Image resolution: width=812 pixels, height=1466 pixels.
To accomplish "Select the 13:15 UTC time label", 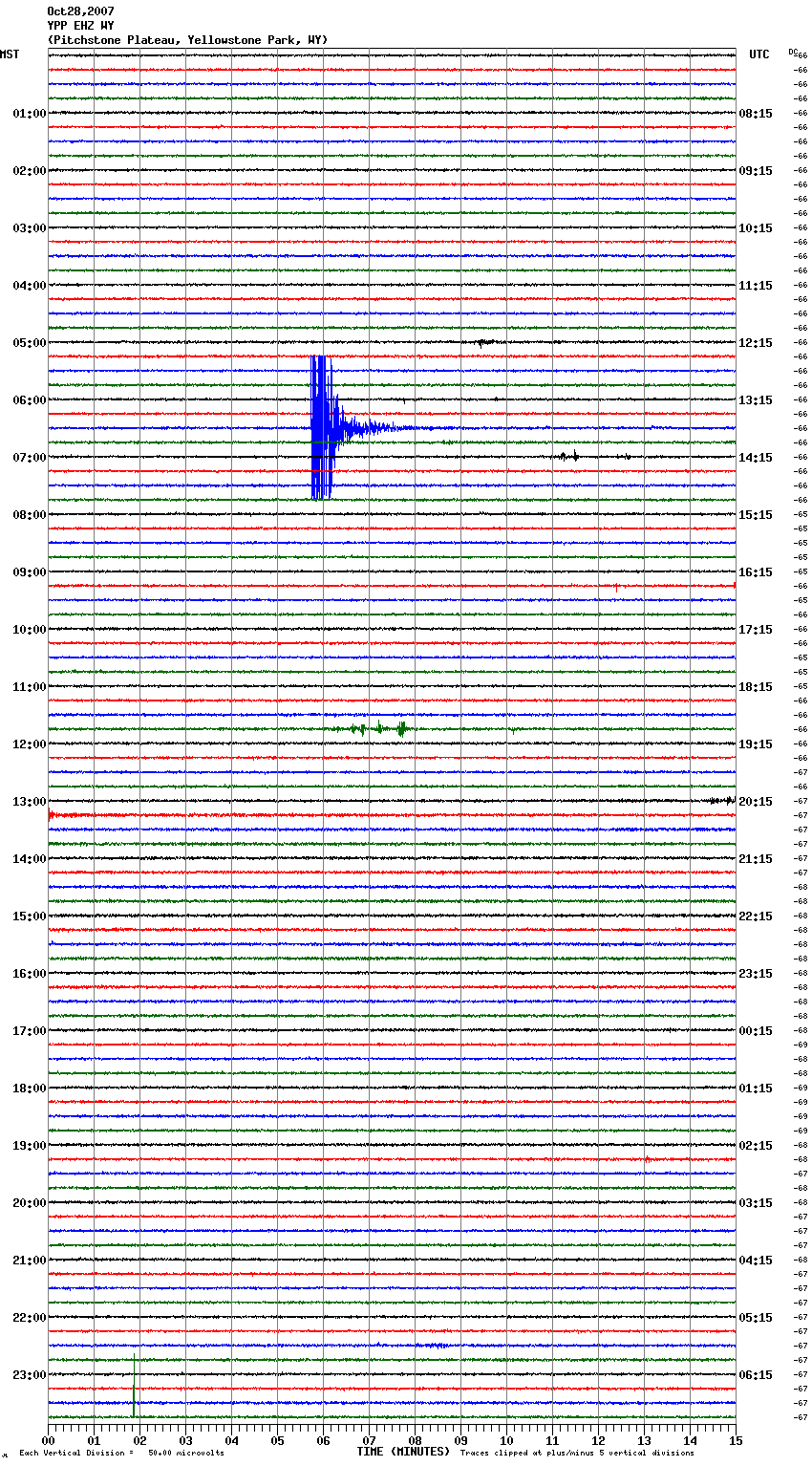I will point(756,400).
